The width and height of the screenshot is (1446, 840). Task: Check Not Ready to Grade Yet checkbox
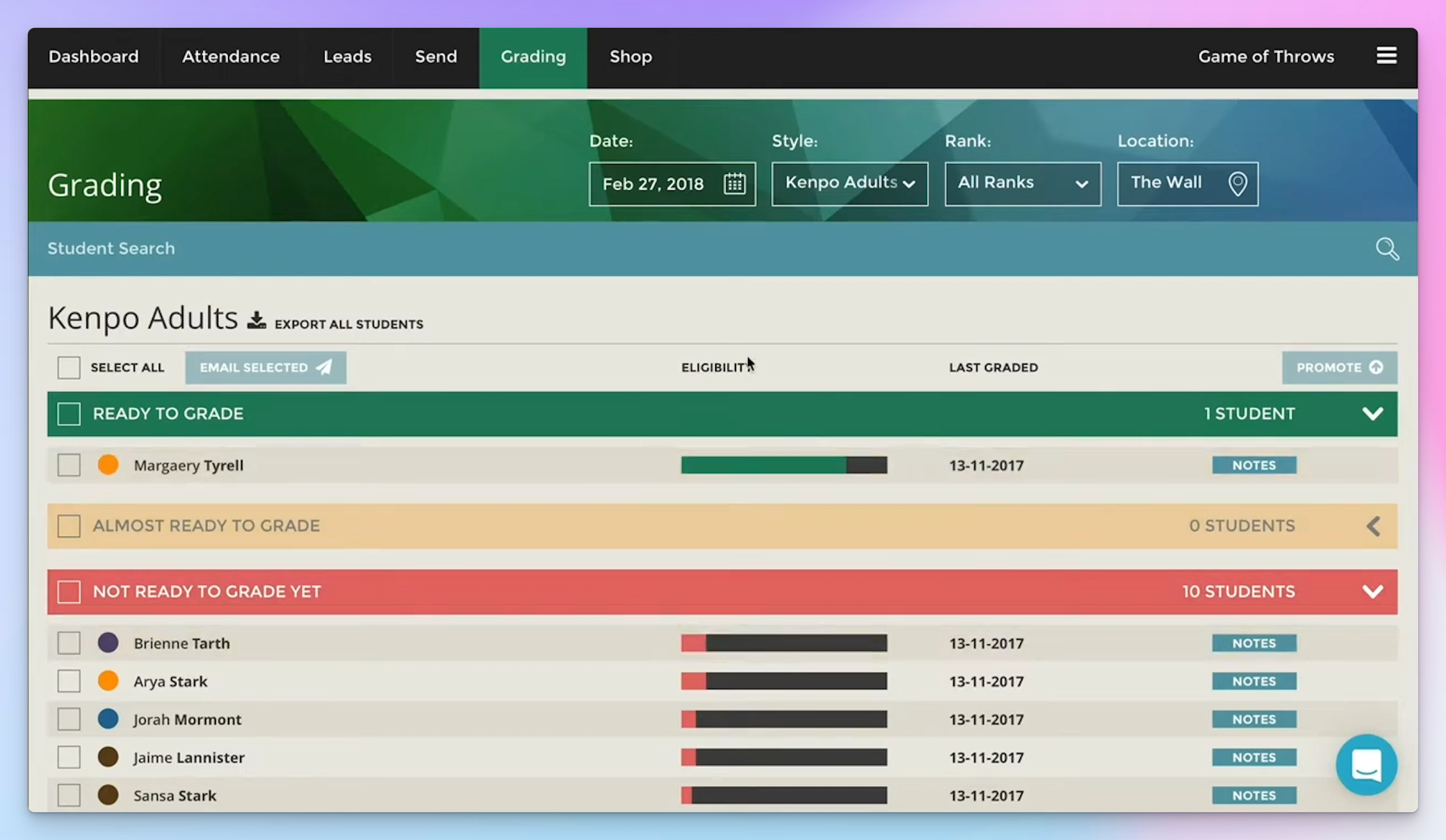(69, 592)
